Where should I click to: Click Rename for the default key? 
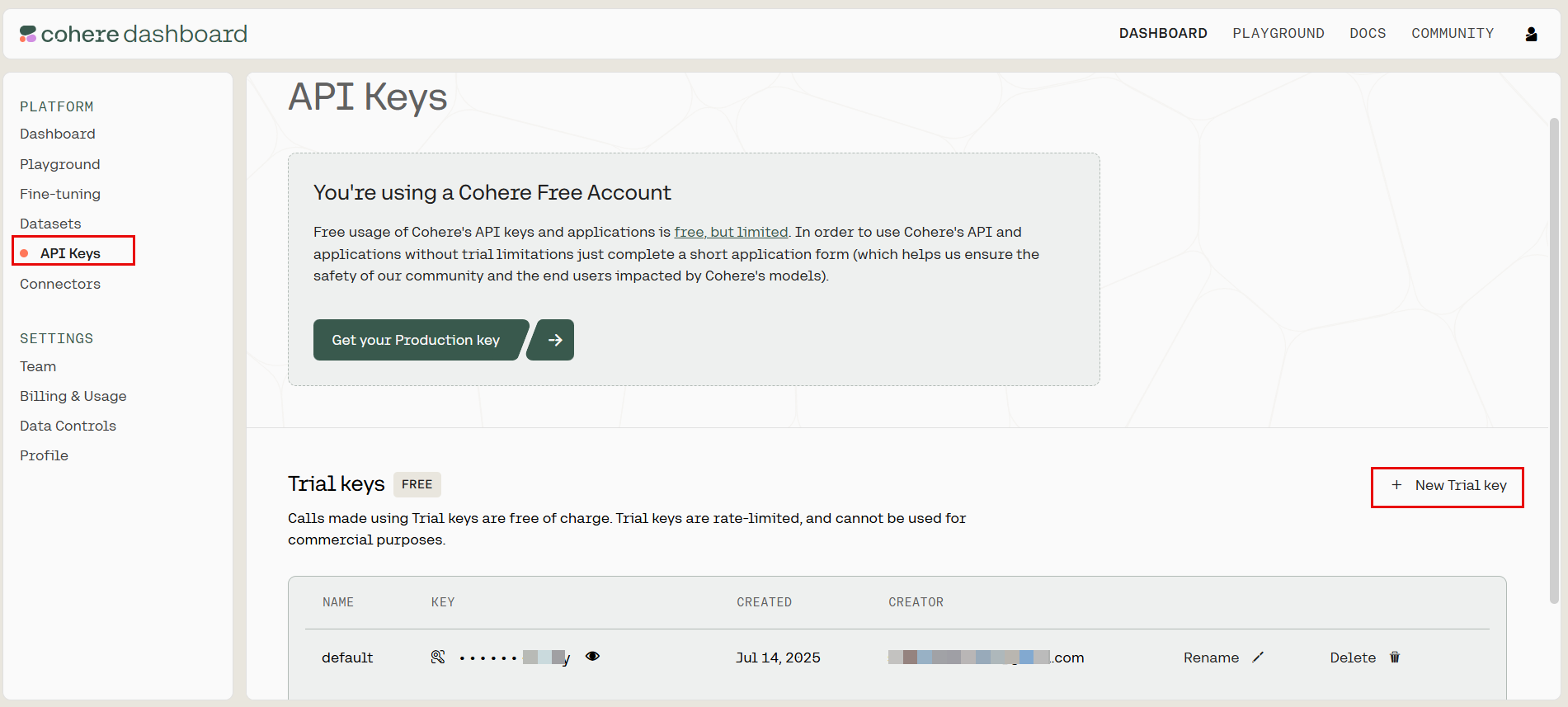click(1211, 658)
